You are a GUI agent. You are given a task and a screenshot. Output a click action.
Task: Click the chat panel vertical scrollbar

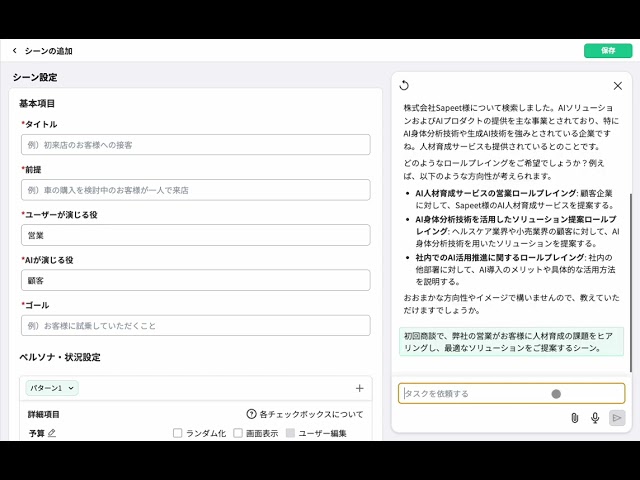click(x=631, y=282)
